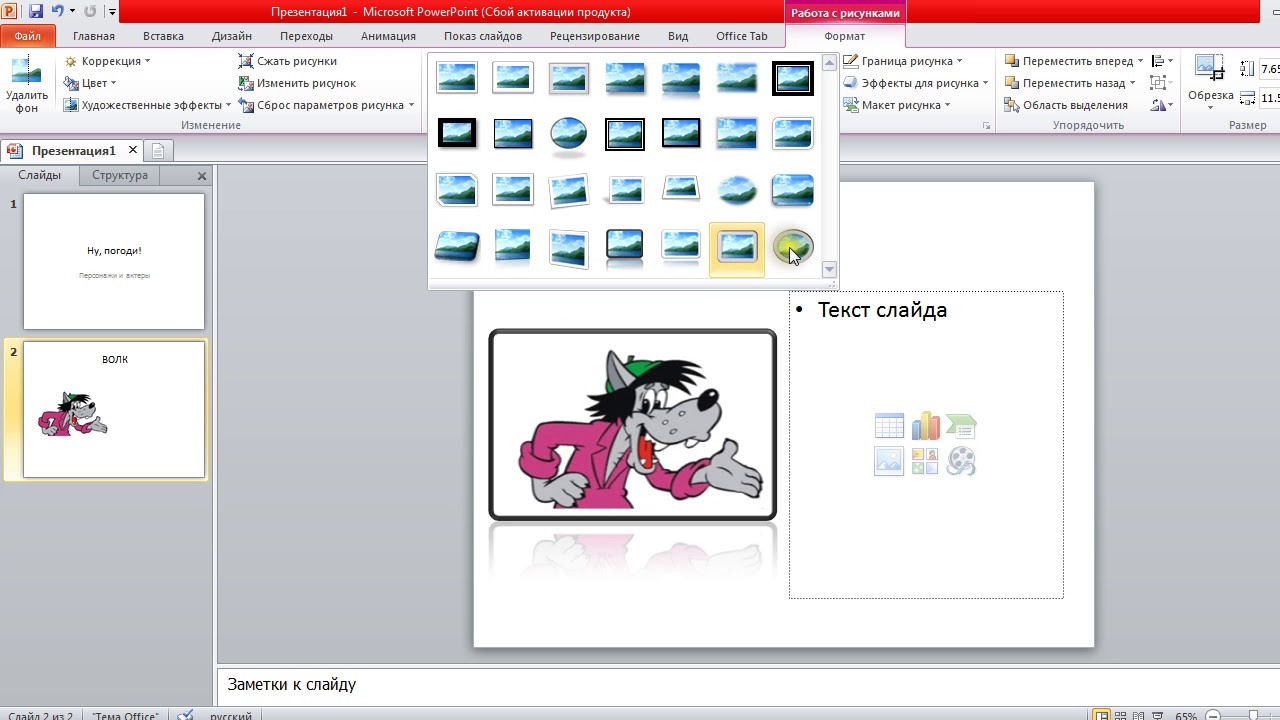
Task: Click Сжать рисунки compress pictures
Action: tap(288, 61)
